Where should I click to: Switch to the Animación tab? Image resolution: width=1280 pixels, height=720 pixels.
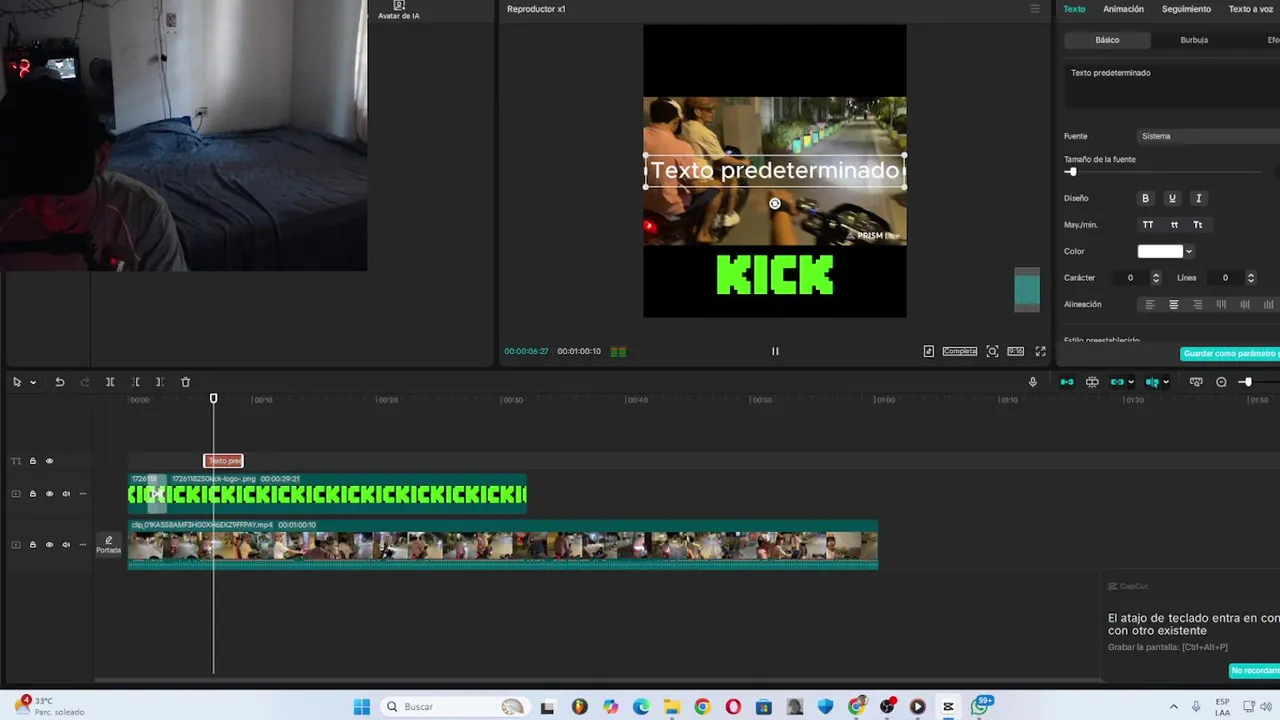(x=1123, y=9)
